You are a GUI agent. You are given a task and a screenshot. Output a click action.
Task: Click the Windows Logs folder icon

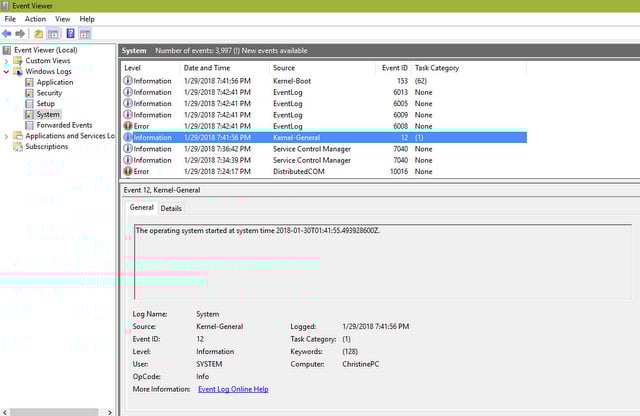[x=18, y=71]
